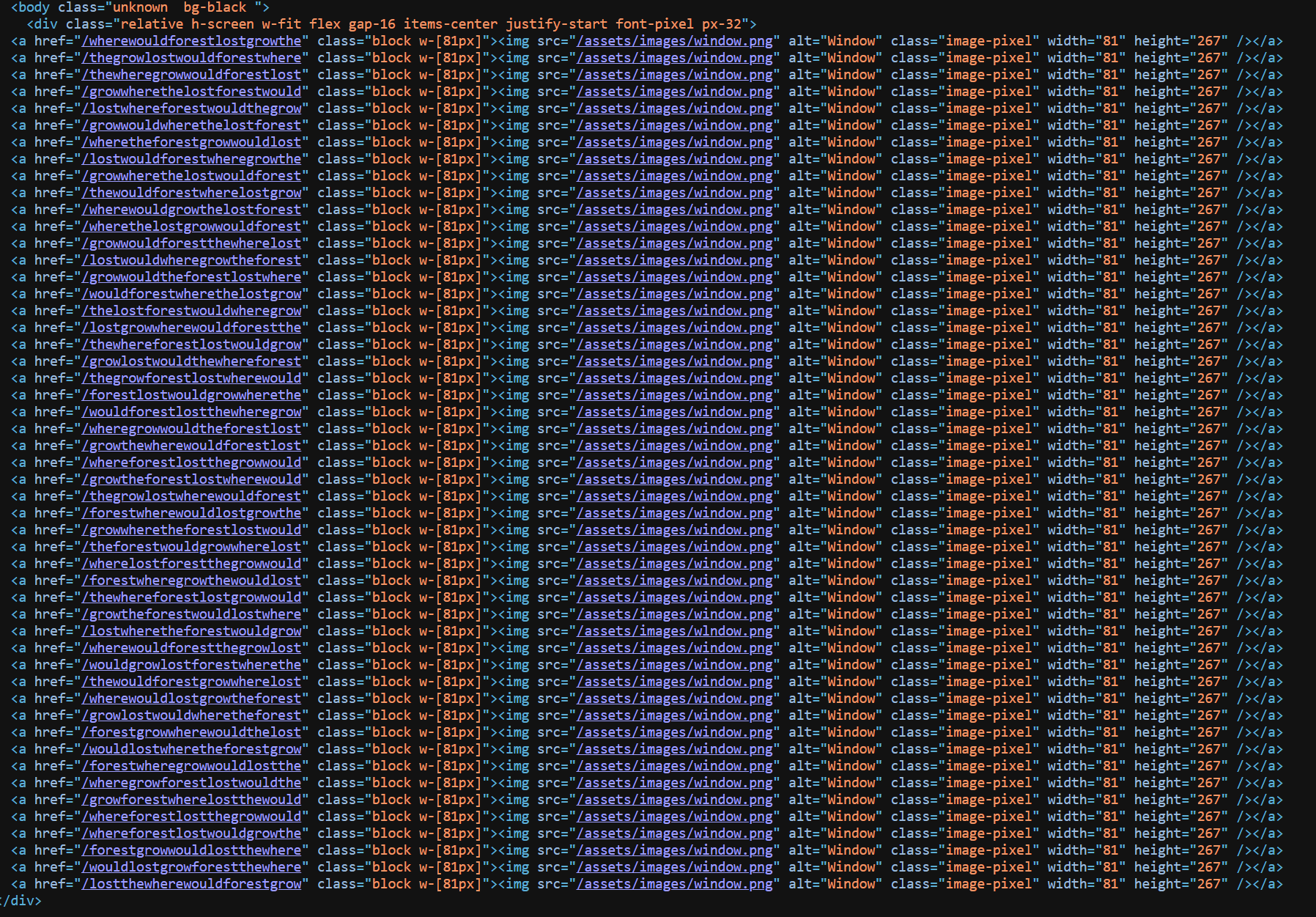
Task: Click the /wouldforestlostthewheregrow href link
Action: (x=191, y=412)
